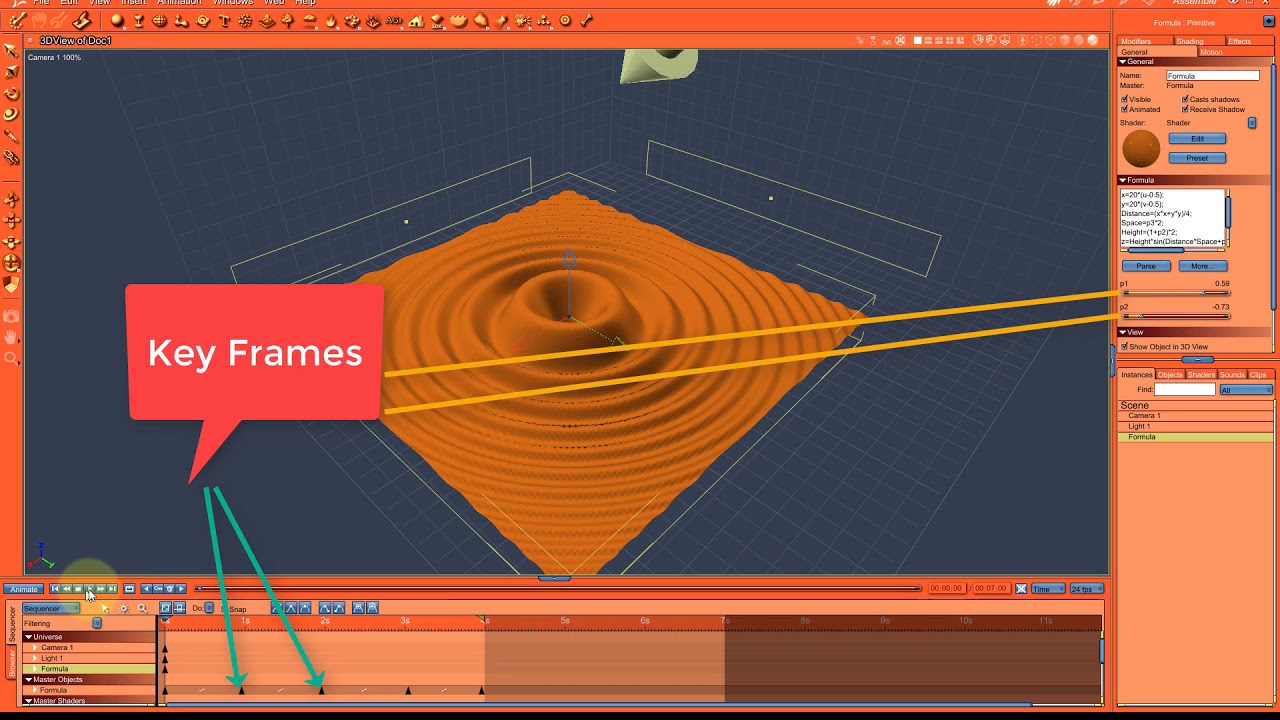The image size is (1280, 720).
Task: Open the Sequencer dropdown
Action: pos(50,608)
